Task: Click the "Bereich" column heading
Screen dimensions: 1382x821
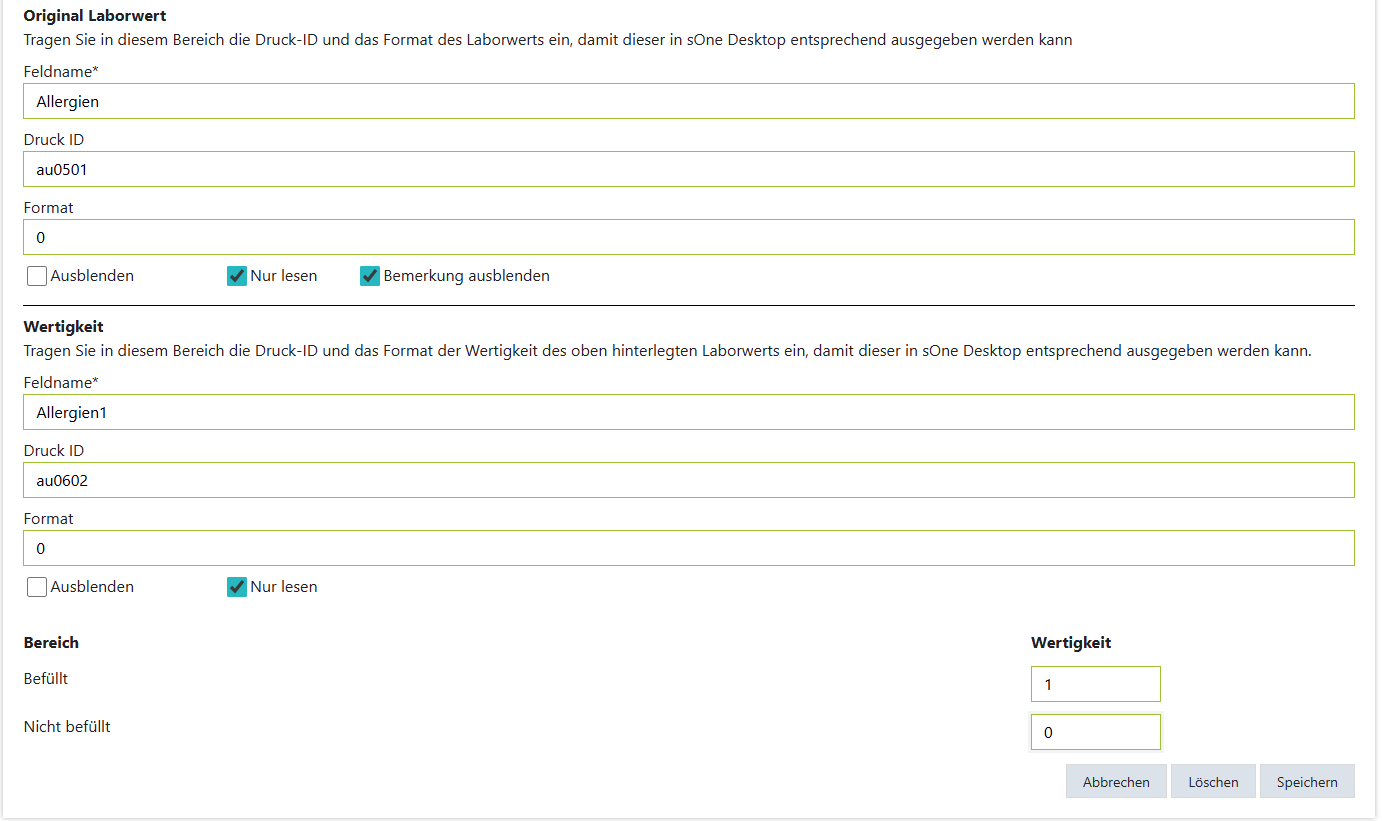Action: 51,642
